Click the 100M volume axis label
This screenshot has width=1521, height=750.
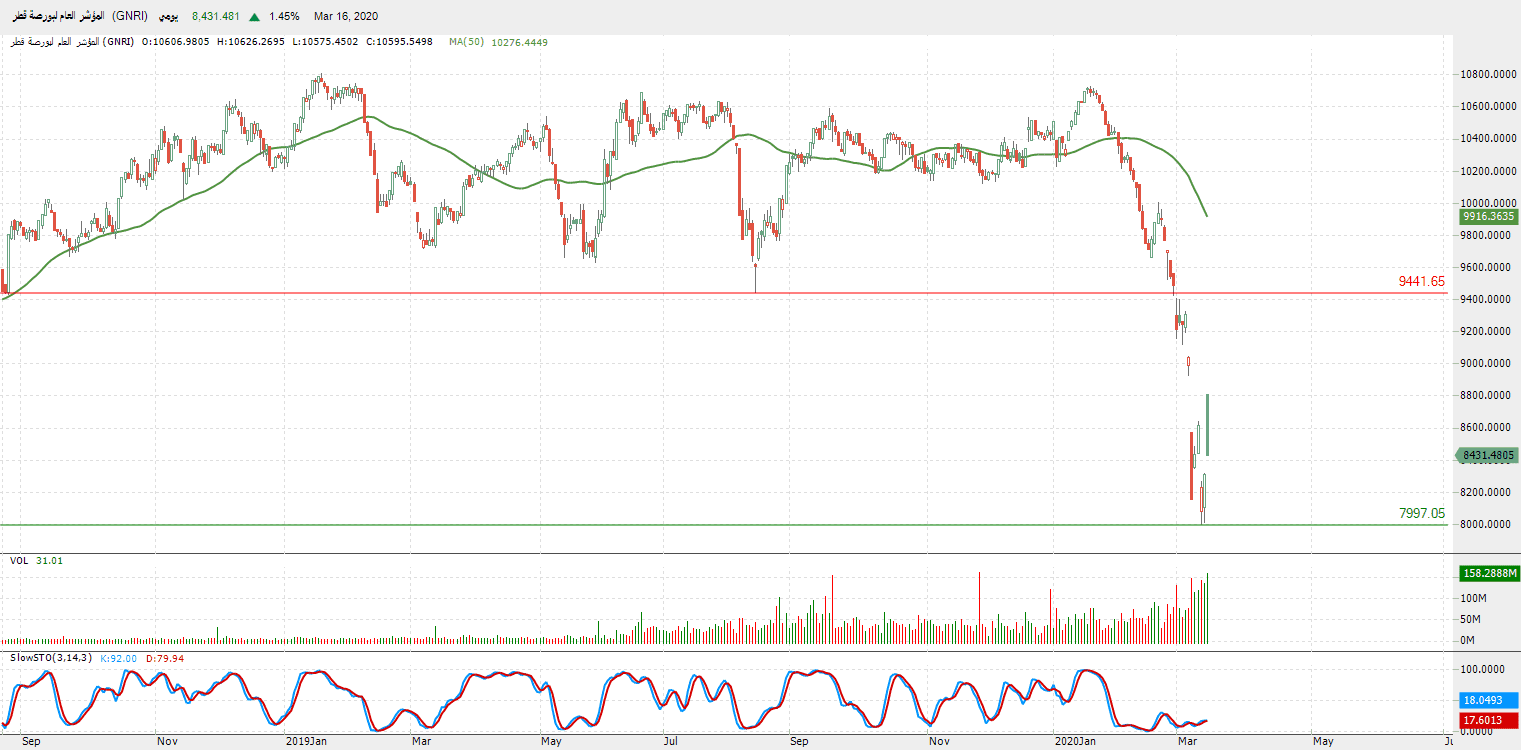point(1473,598)
